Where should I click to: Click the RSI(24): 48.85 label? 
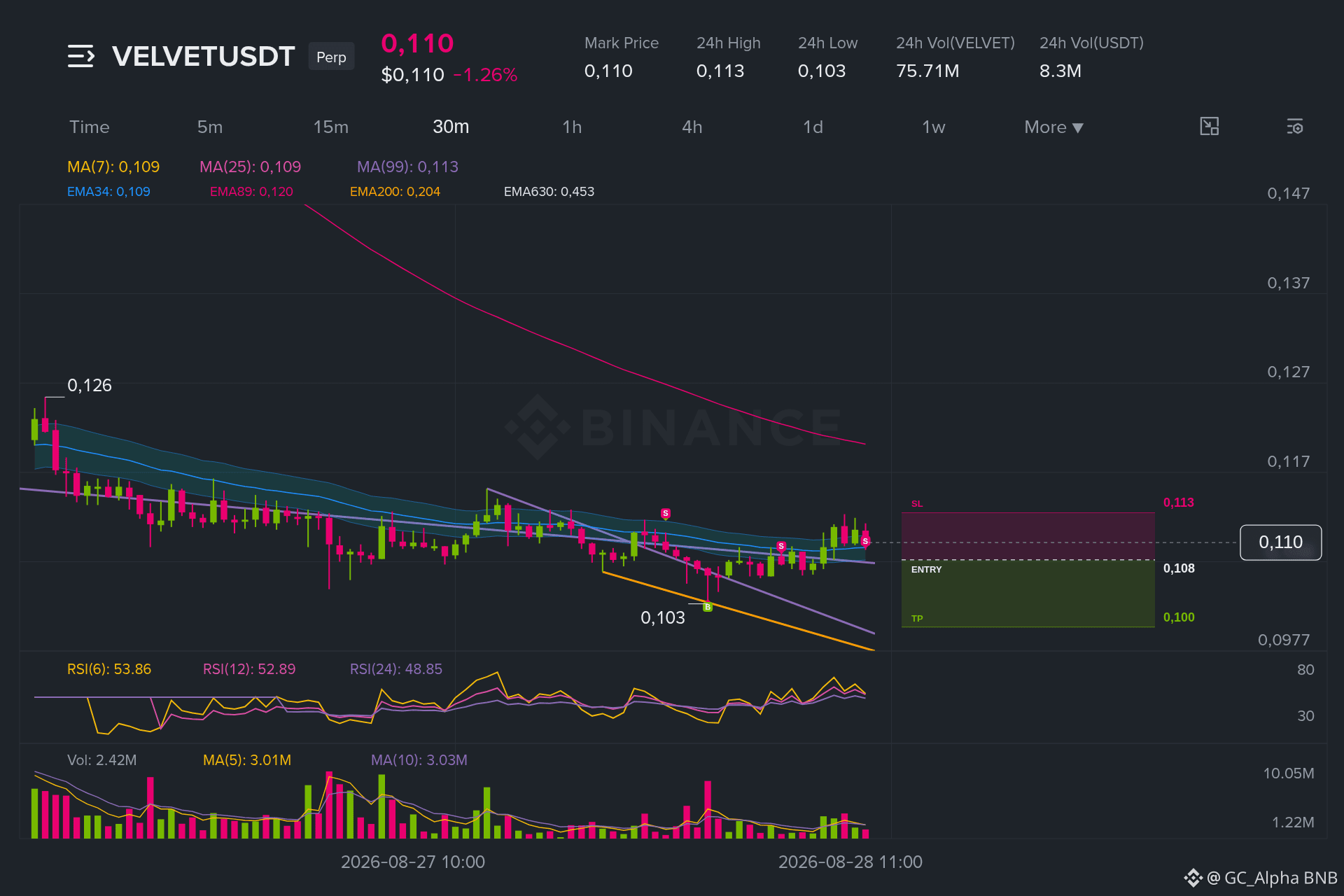click(396, 669)
